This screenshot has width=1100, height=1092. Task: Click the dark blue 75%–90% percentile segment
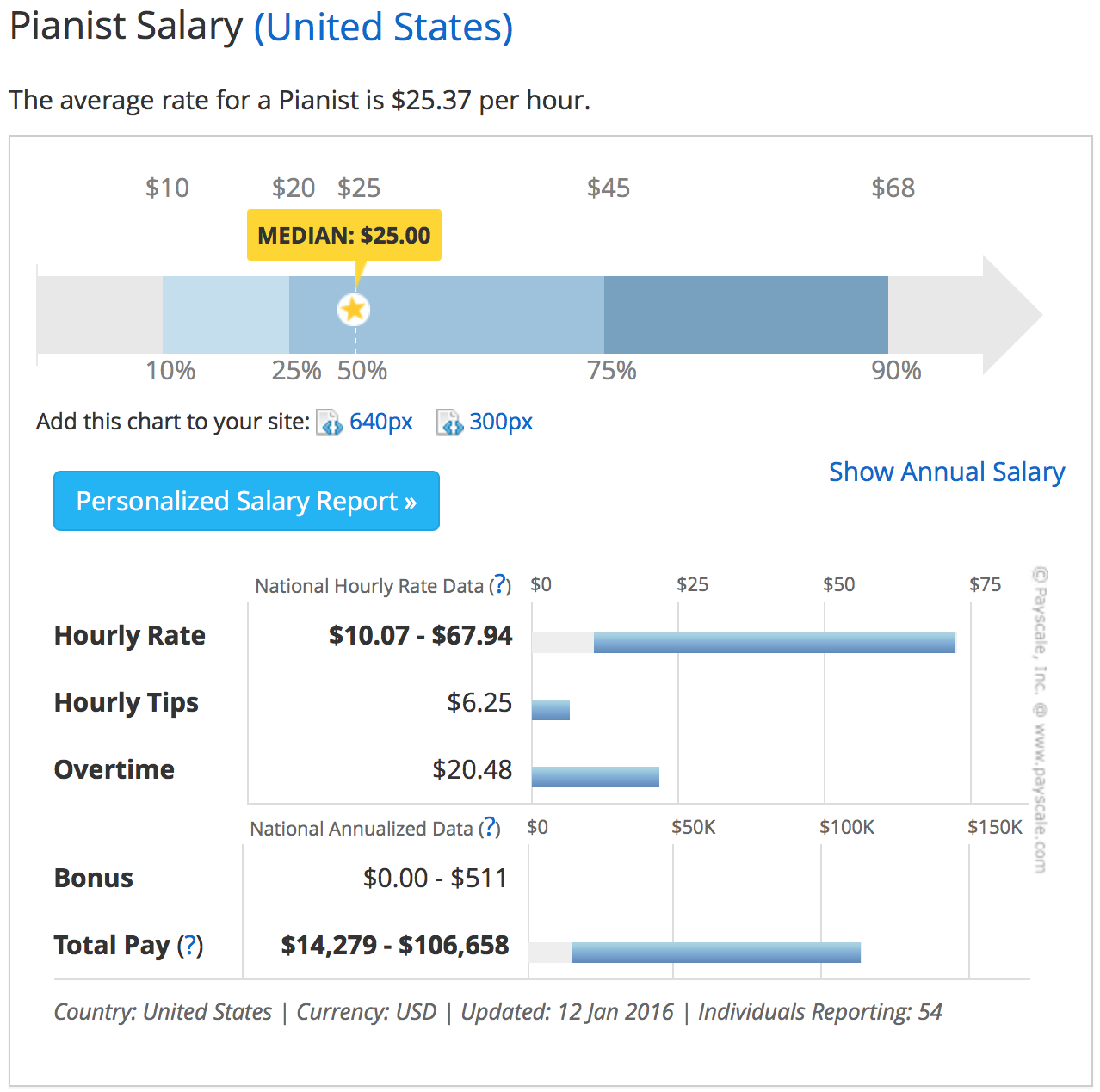pyautogui.click(x=745, y=315)
